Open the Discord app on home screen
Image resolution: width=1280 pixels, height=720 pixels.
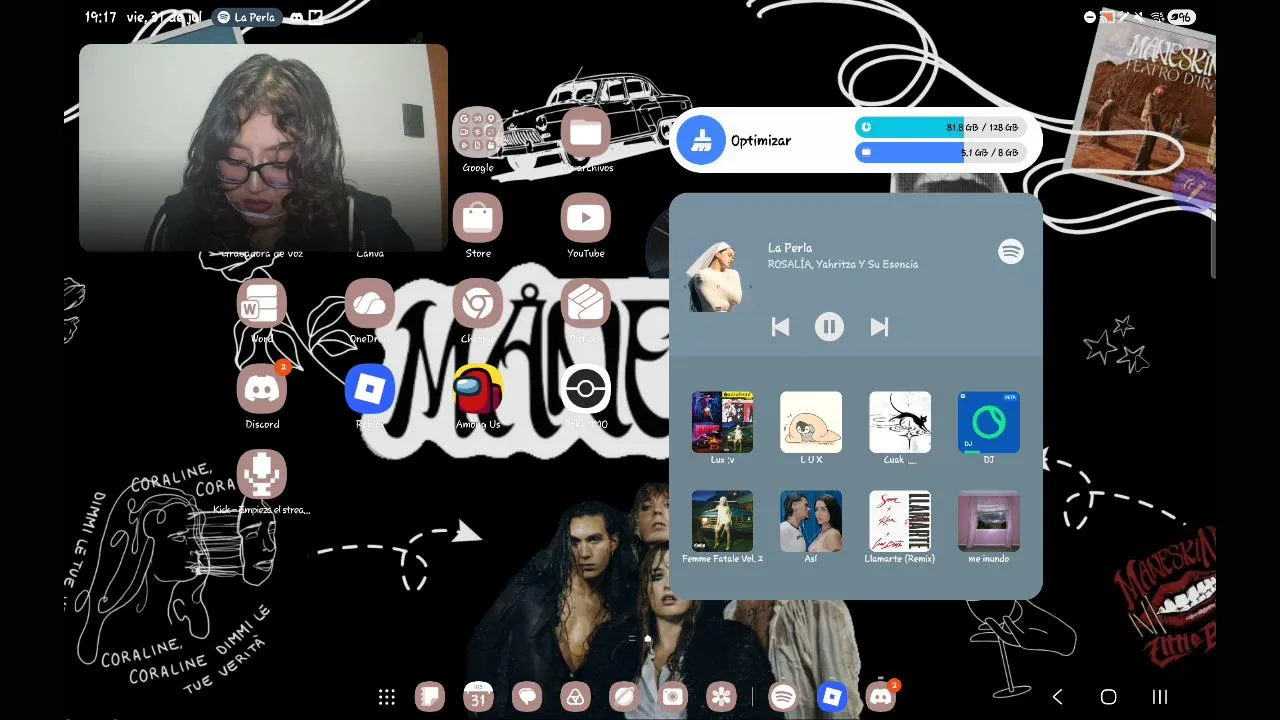point(262,389)
